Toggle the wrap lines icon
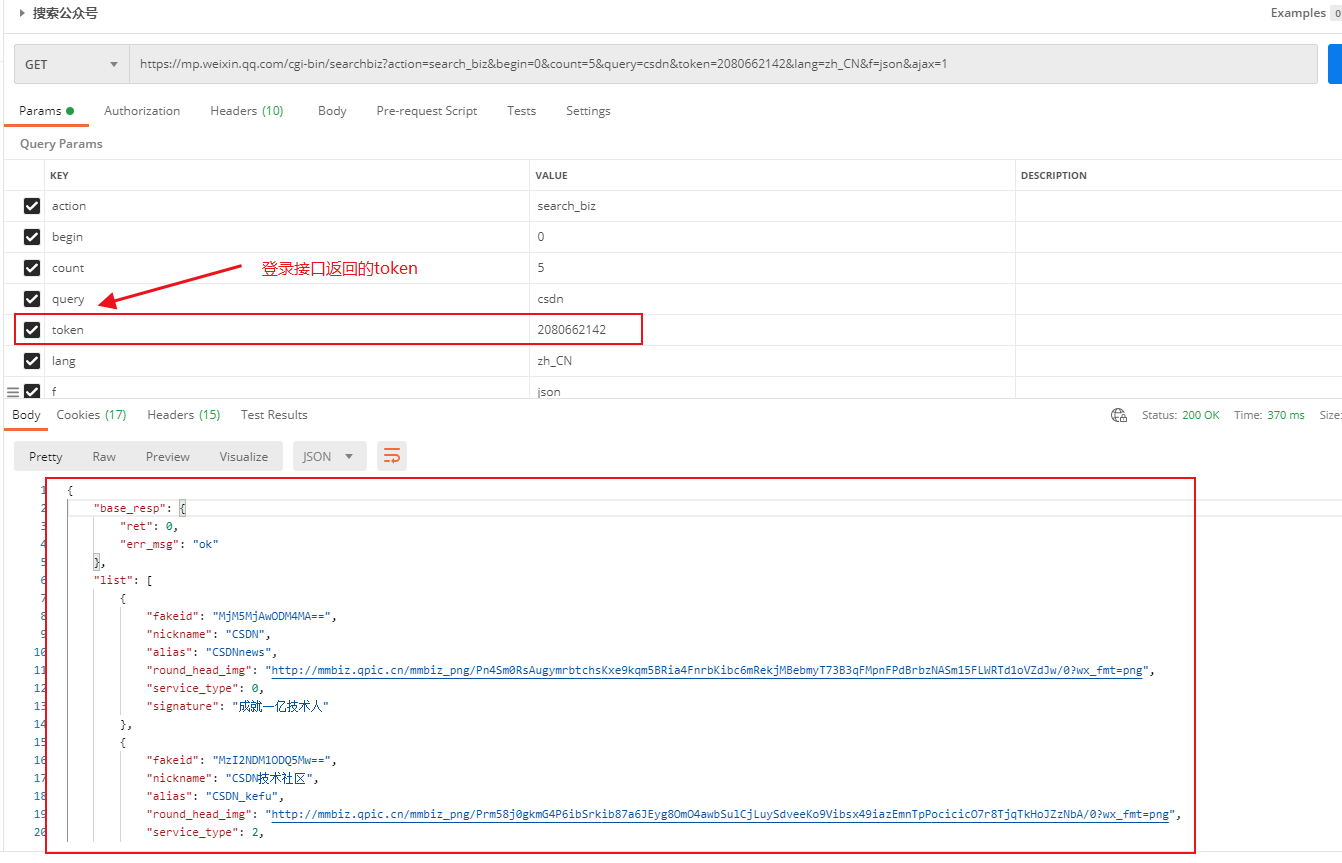 point(392,457)
